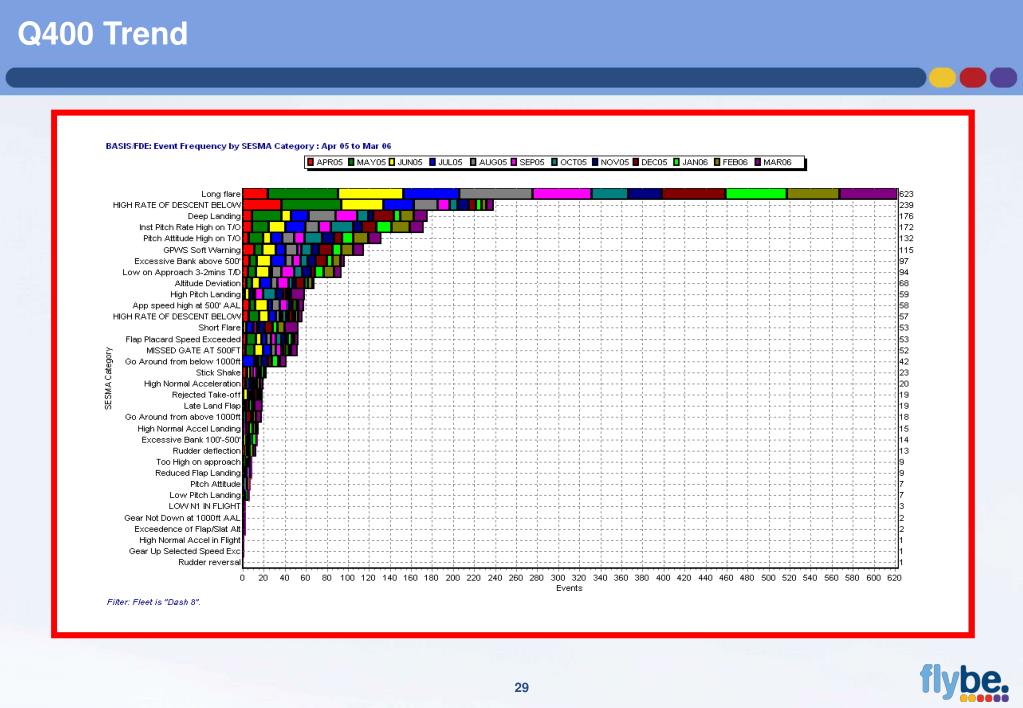
Task: Click the 'Events' x-axis title
Action: [570, 588]
